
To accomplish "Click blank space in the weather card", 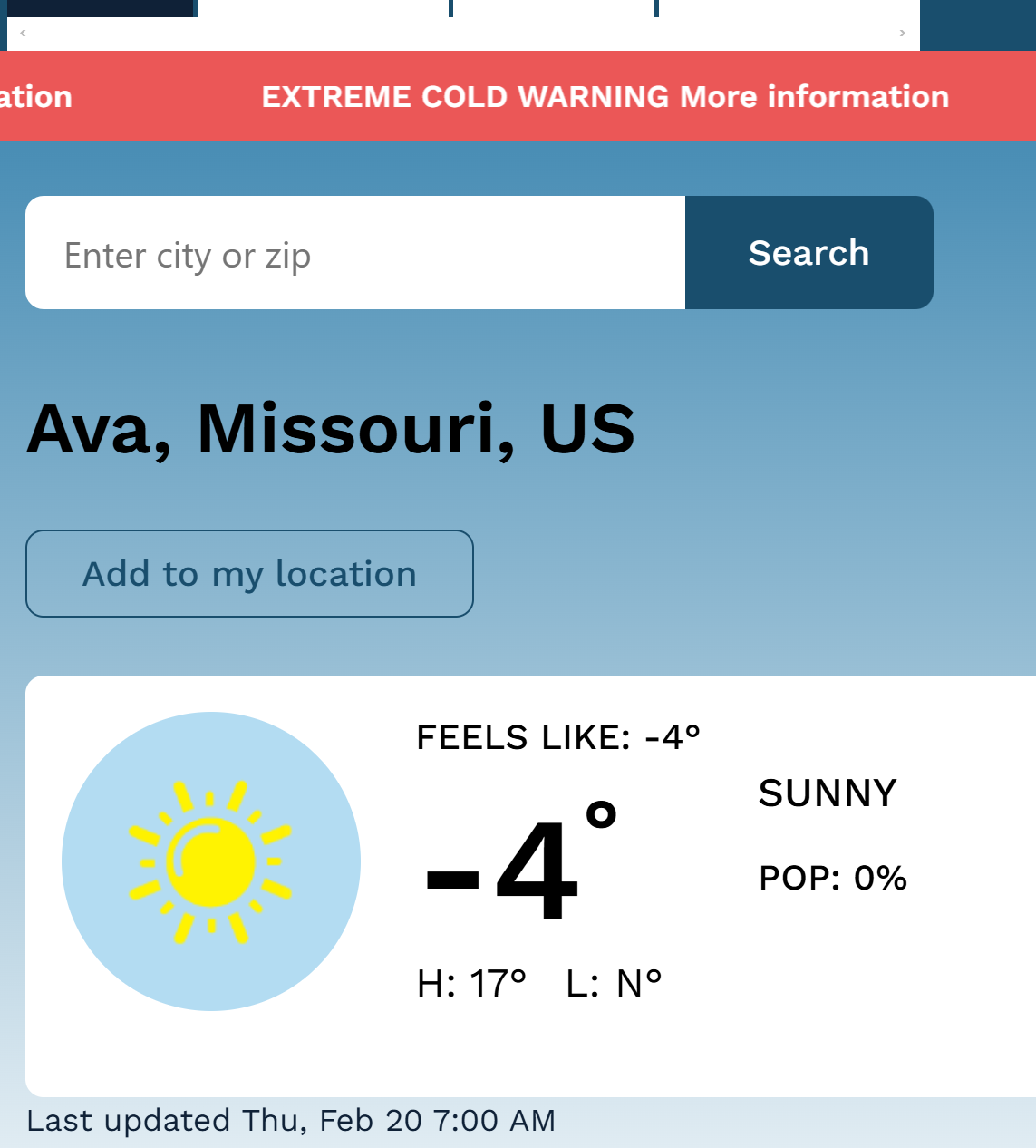I will click(x=816, y=1016).
